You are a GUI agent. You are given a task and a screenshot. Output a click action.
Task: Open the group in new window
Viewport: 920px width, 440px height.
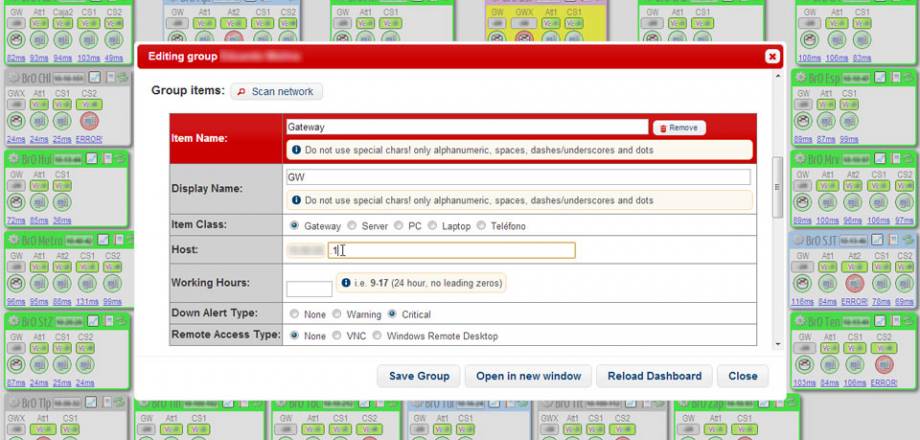(x=528, y=376)
